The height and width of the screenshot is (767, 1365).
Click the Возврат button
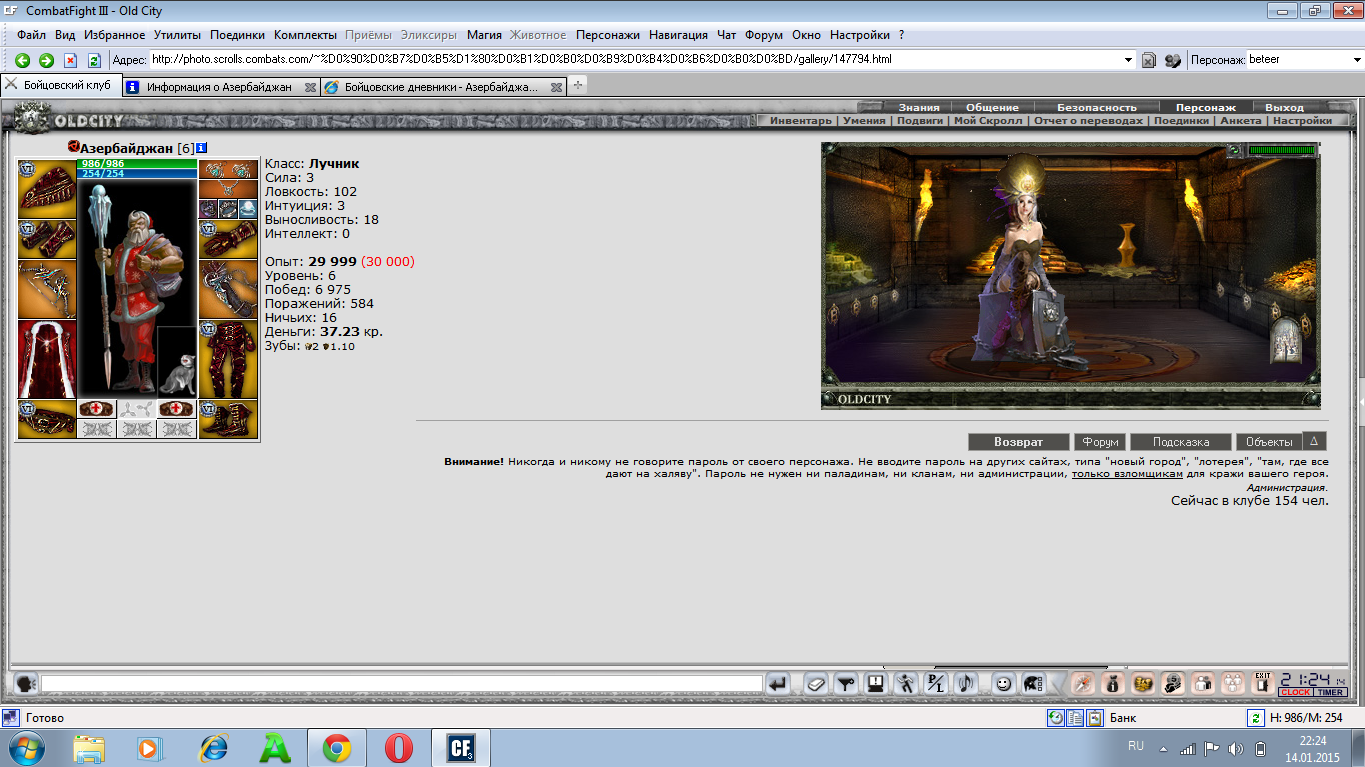point(1018,441)
